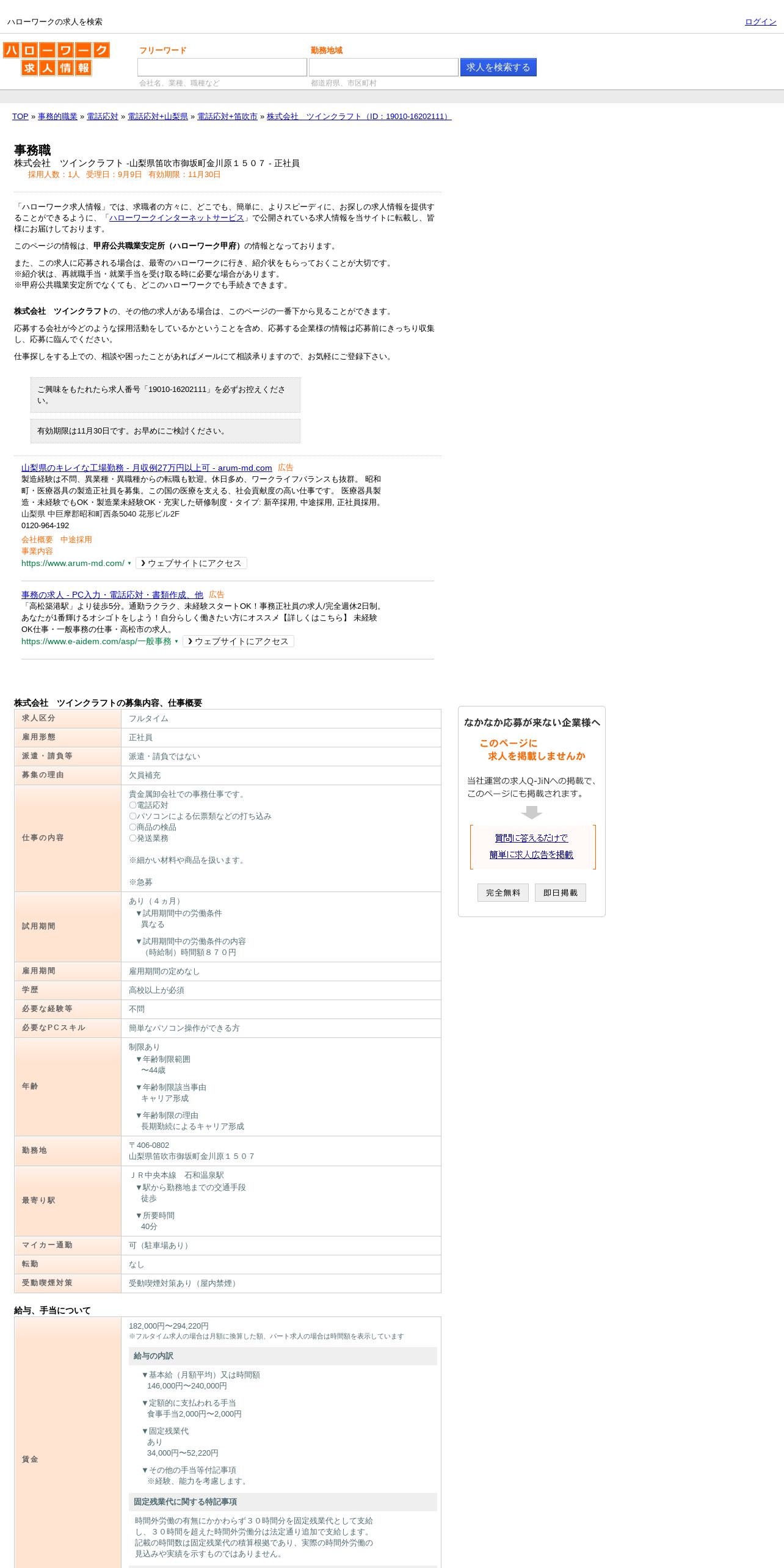Image resolution: width=784 pixels, height=1568 pixels.
Task: Click the 即日掲載 button
Action: (x=561, y=893)
